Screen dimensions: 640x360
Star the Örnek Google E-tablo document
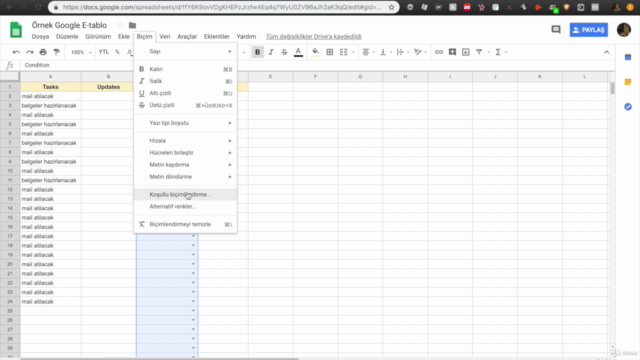pos(120,25)
